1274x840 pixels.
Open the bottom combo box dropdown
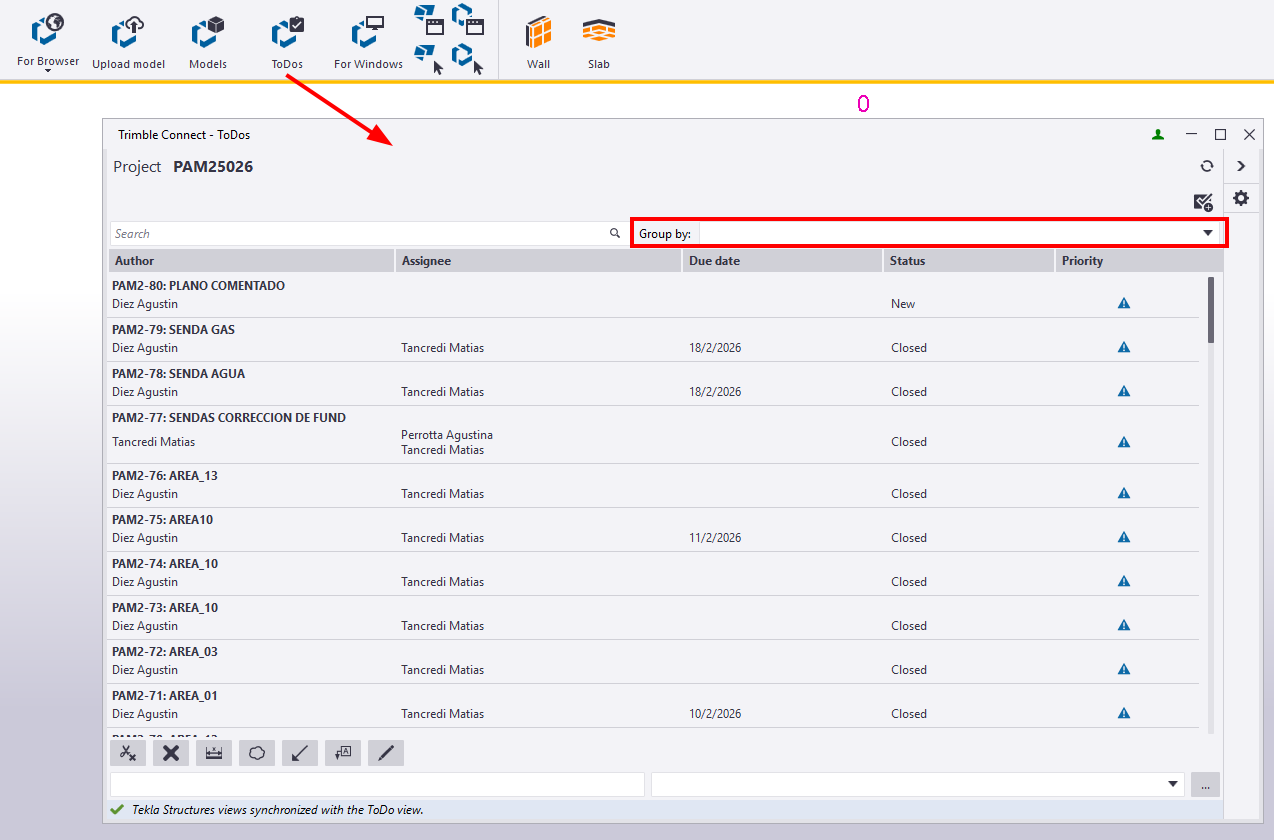1174,785
